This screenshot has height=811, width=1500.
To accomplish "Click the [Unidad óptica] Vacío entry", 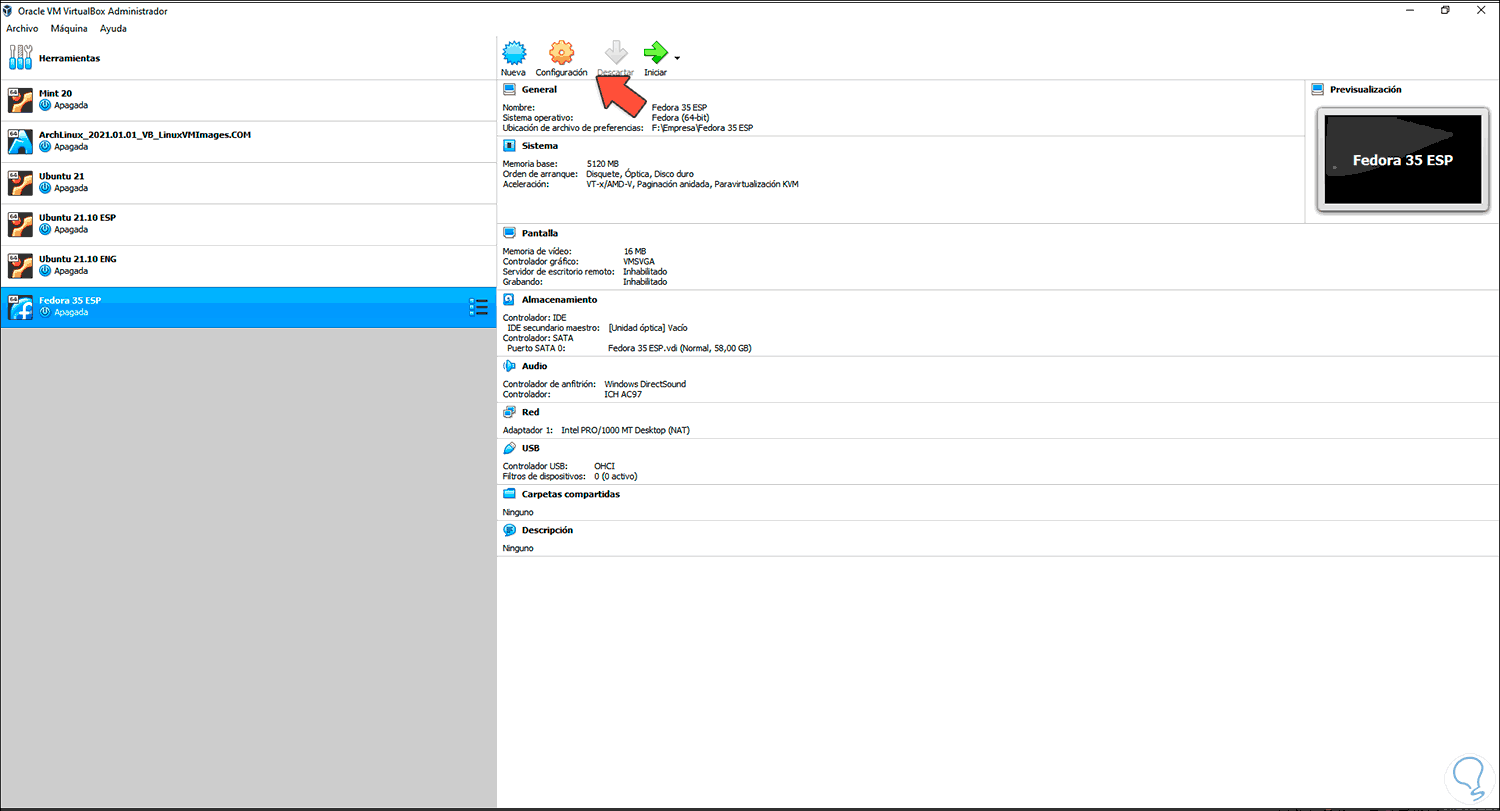I will tap(648, 327).
